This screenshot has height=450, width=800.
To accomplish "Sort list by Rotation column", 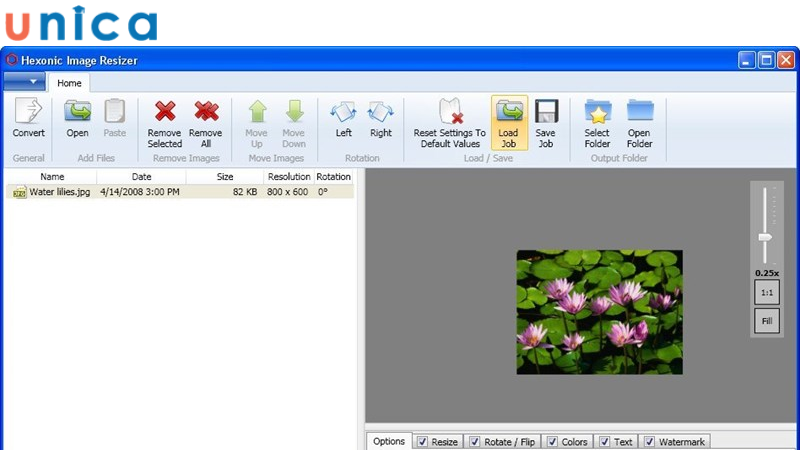I will pyautogui.click(x=333, y=177).
